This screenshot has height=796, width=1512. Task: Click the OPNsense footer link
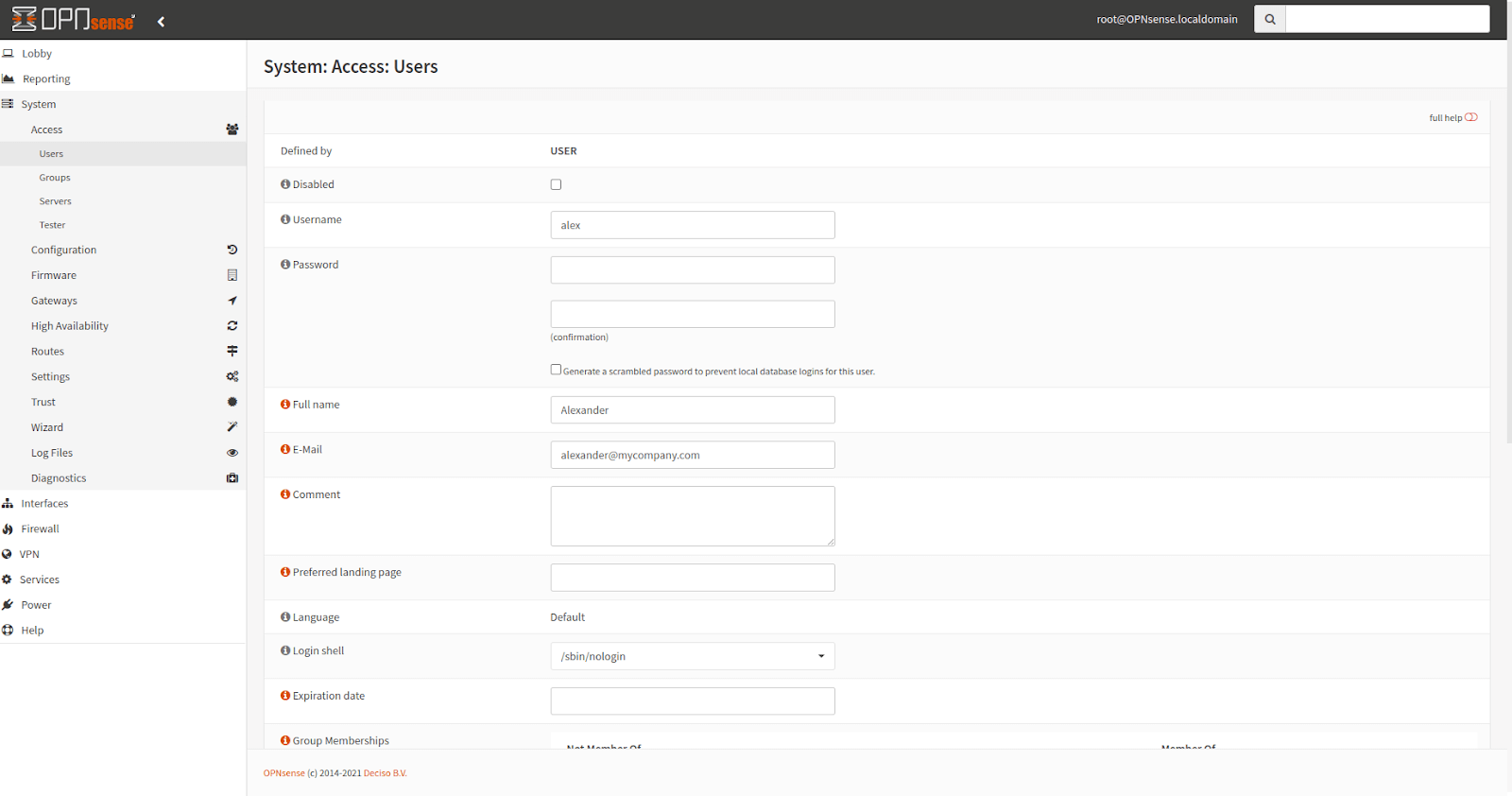pyautogui.click(x=283, y=773)
